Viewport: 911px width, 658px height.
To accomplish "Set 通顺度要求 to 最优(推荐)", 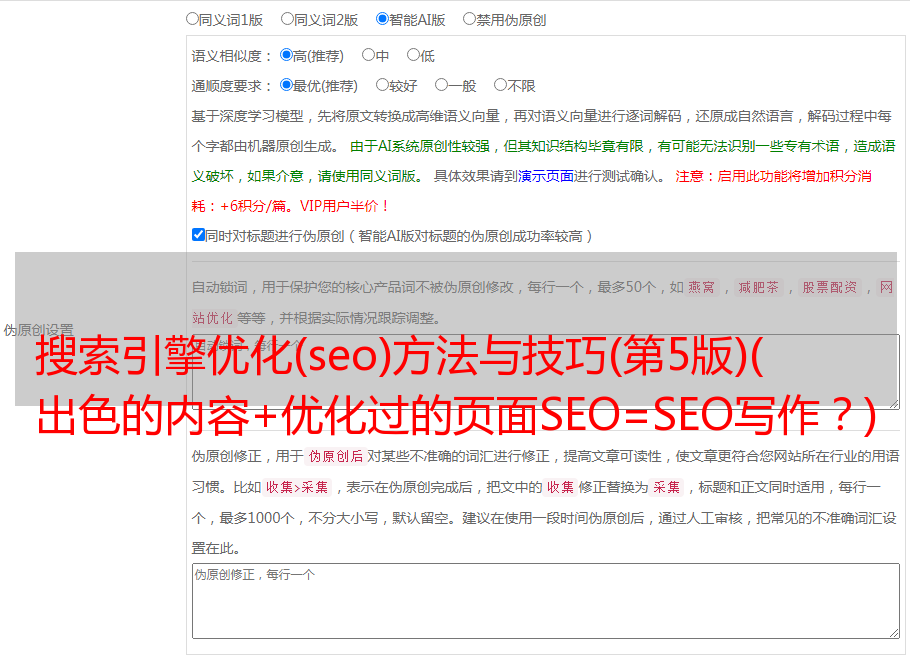I will point(286,85).
